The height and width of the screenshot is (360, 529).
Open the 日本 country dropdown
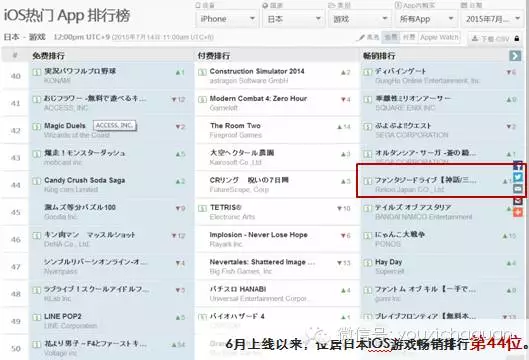click(x=293, y=19)
